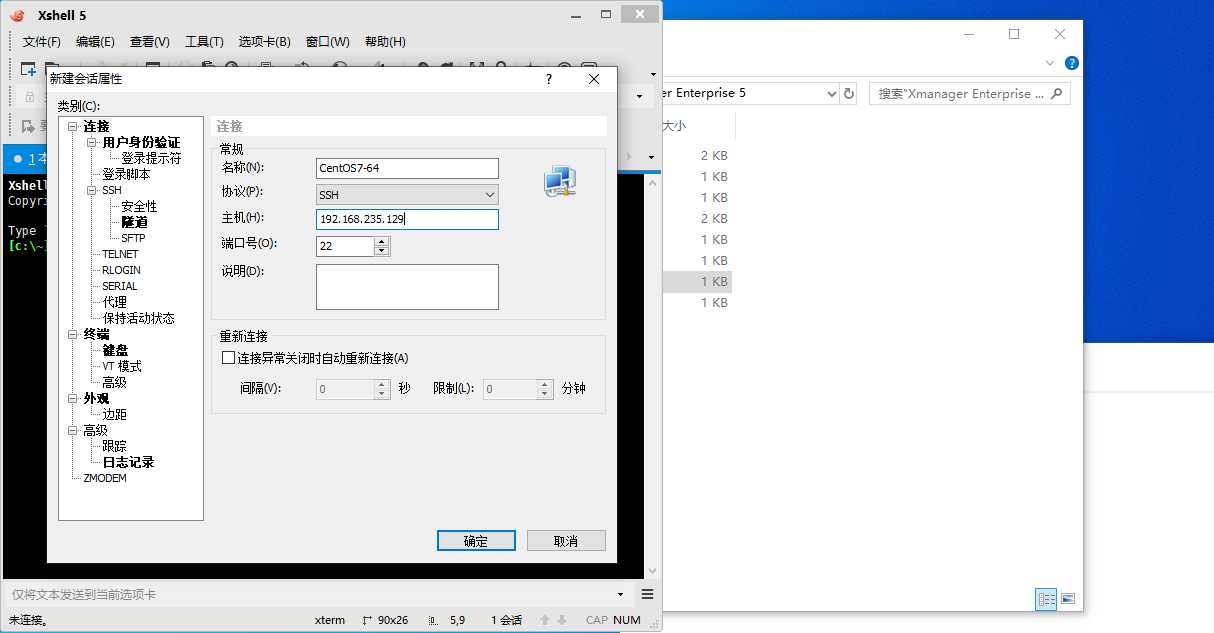Click the Explorer search Xmanager Enterprise box
The image size is (1214, 633).
pos(970,93)
